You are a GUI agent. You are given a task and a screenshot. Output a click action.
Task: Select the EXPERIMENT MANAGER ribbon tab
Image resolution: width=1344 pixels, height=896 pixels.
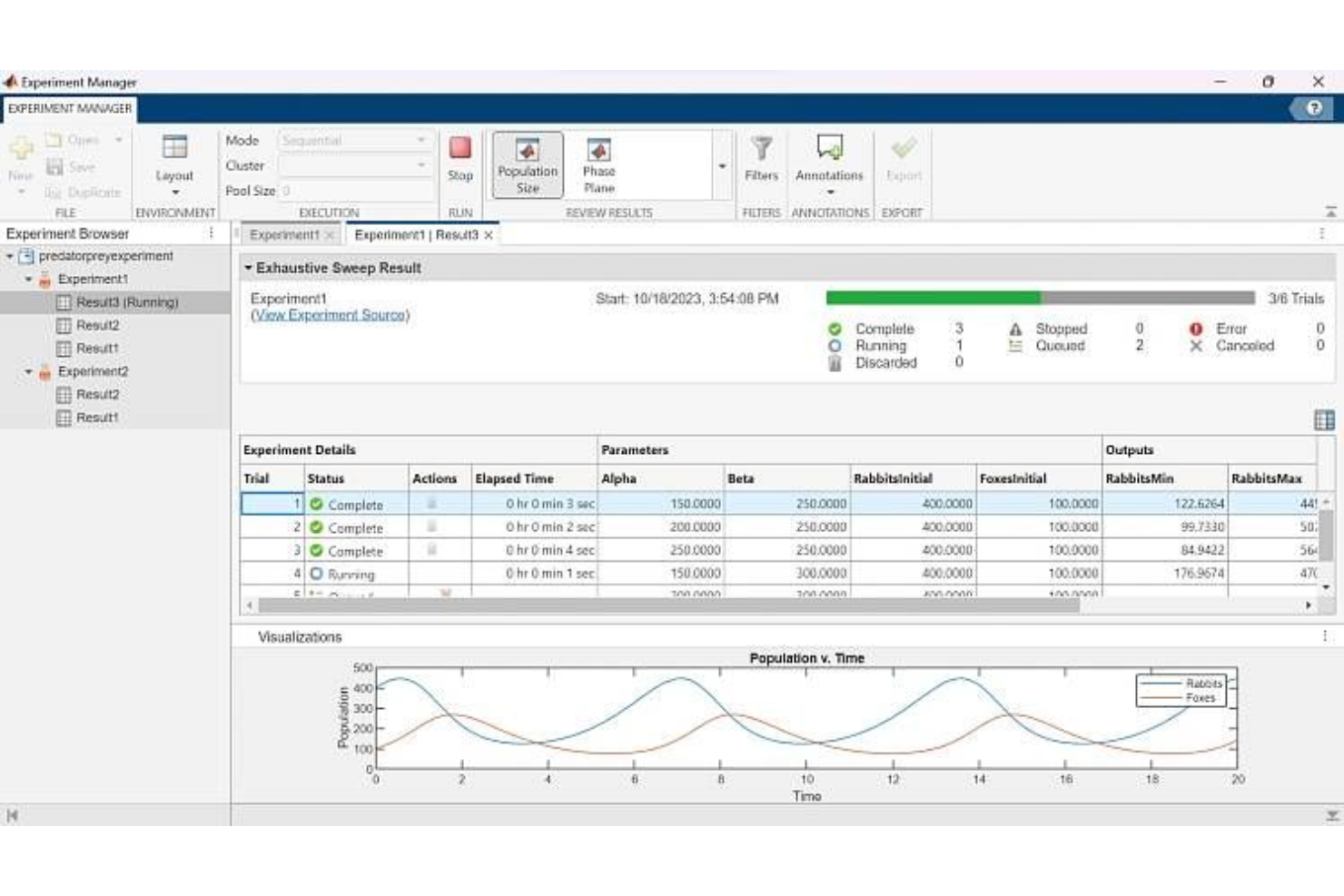pos(68,109)
